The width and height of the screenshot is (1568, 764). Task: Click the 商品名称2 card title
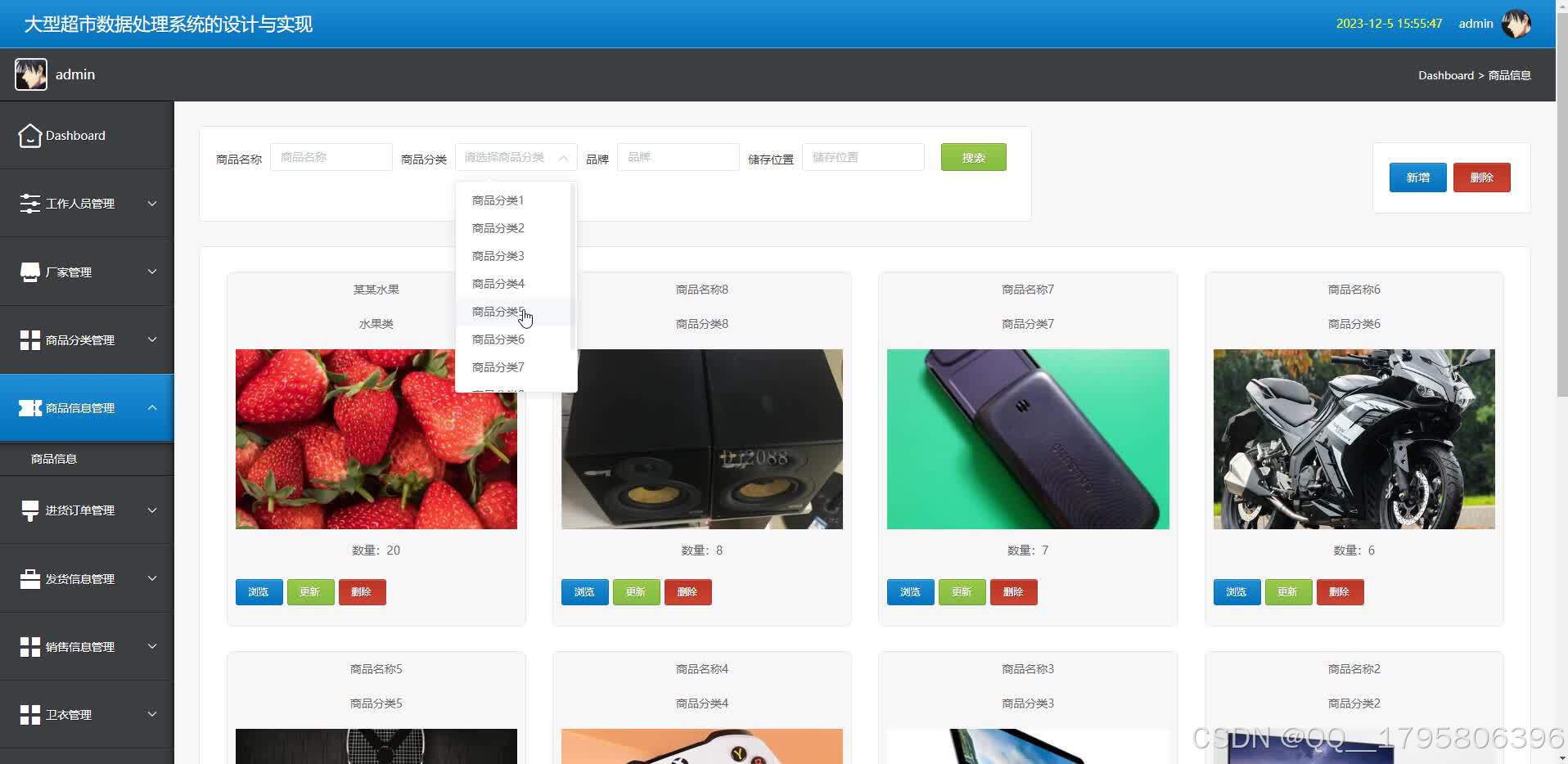[1354, 669]
